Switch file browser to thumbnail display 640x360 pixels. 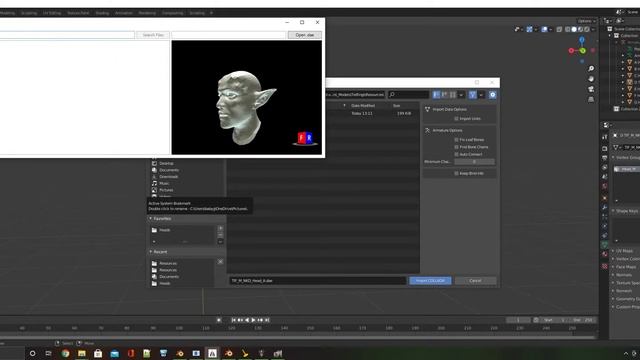click(x=453, y=95)
